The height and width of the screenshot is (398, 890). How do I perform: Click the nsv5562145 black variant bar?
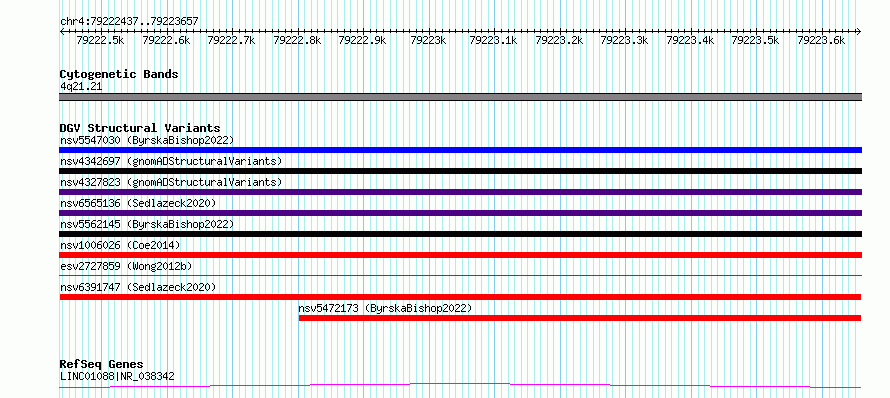[x=460, y=234]
